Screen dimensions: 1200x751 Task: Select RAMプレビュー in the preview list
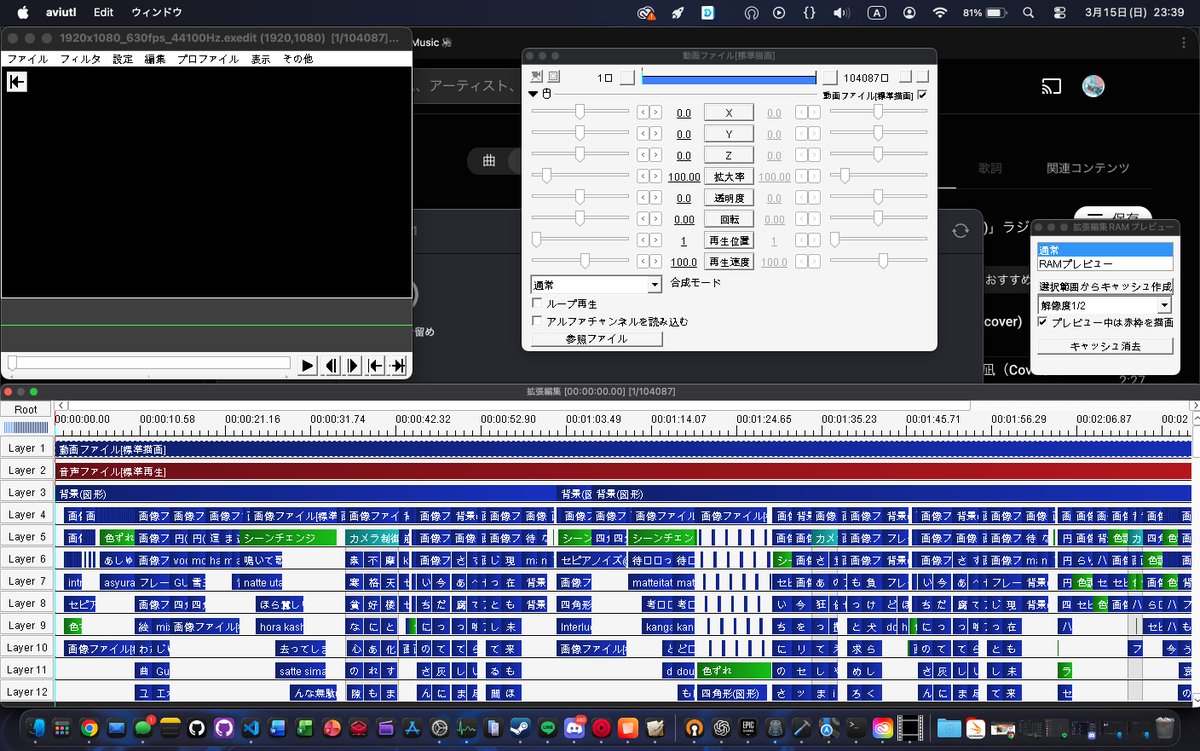coord(1104,263)
